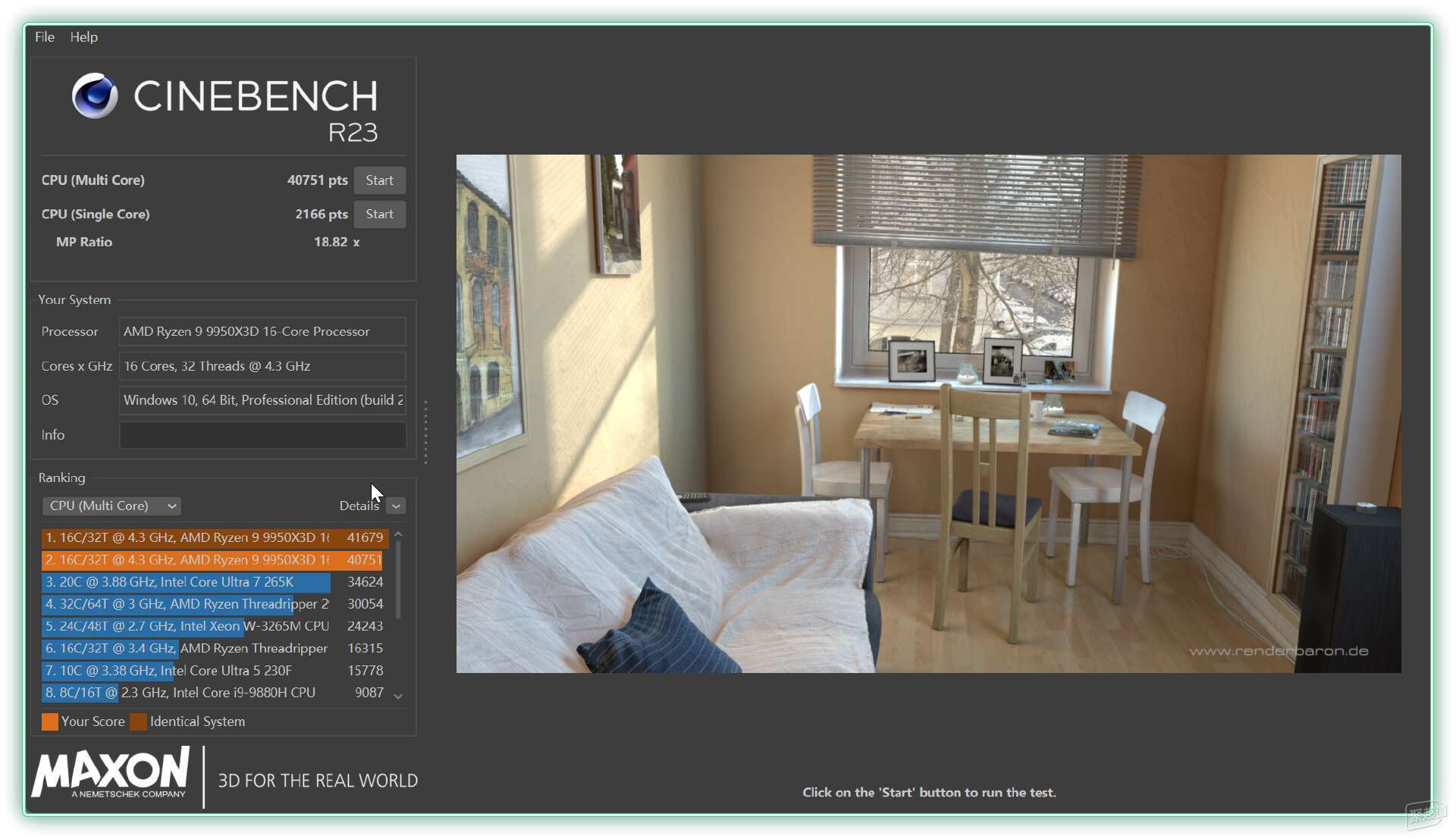Screen dimensions: 1456x839
Task: Click the Cinebench sphere logo icon
Action: coord(95,96)
